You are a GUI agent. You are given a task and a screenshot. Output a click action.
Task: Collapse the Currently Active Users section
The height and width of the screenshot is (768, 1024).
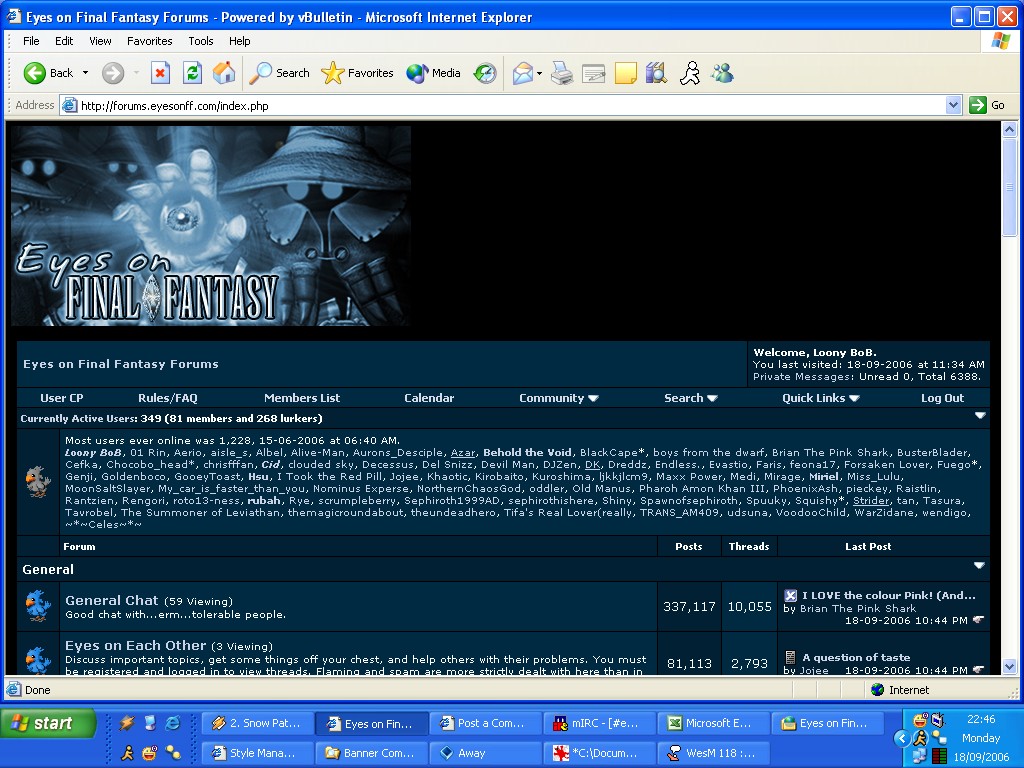[x=980, y=416]
